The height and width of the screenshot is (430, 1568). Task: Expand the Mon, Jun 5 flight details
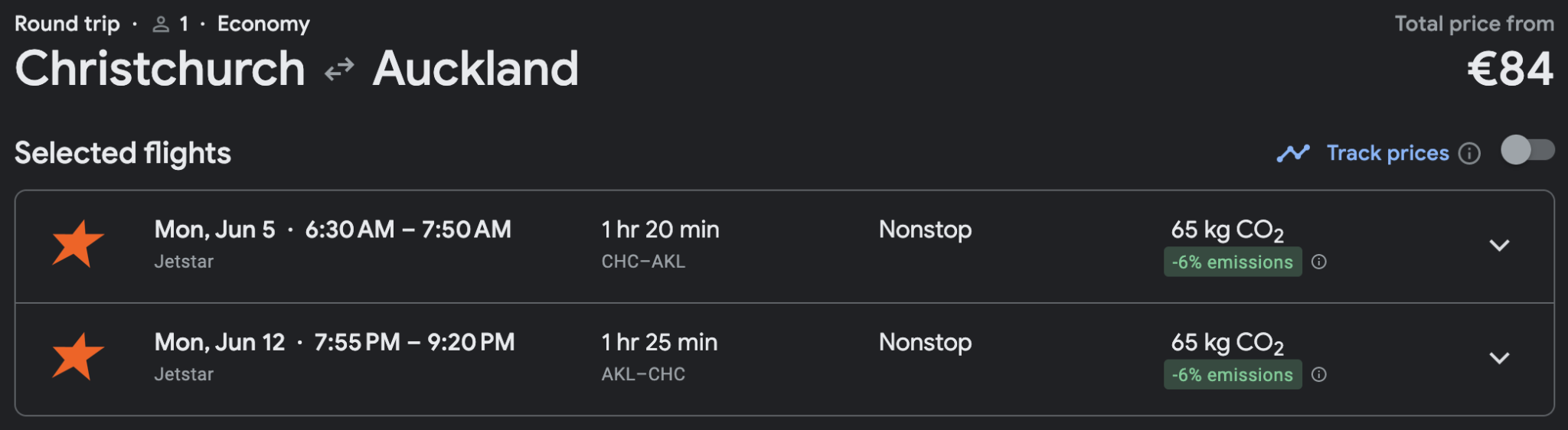[x=1498, y=246]
